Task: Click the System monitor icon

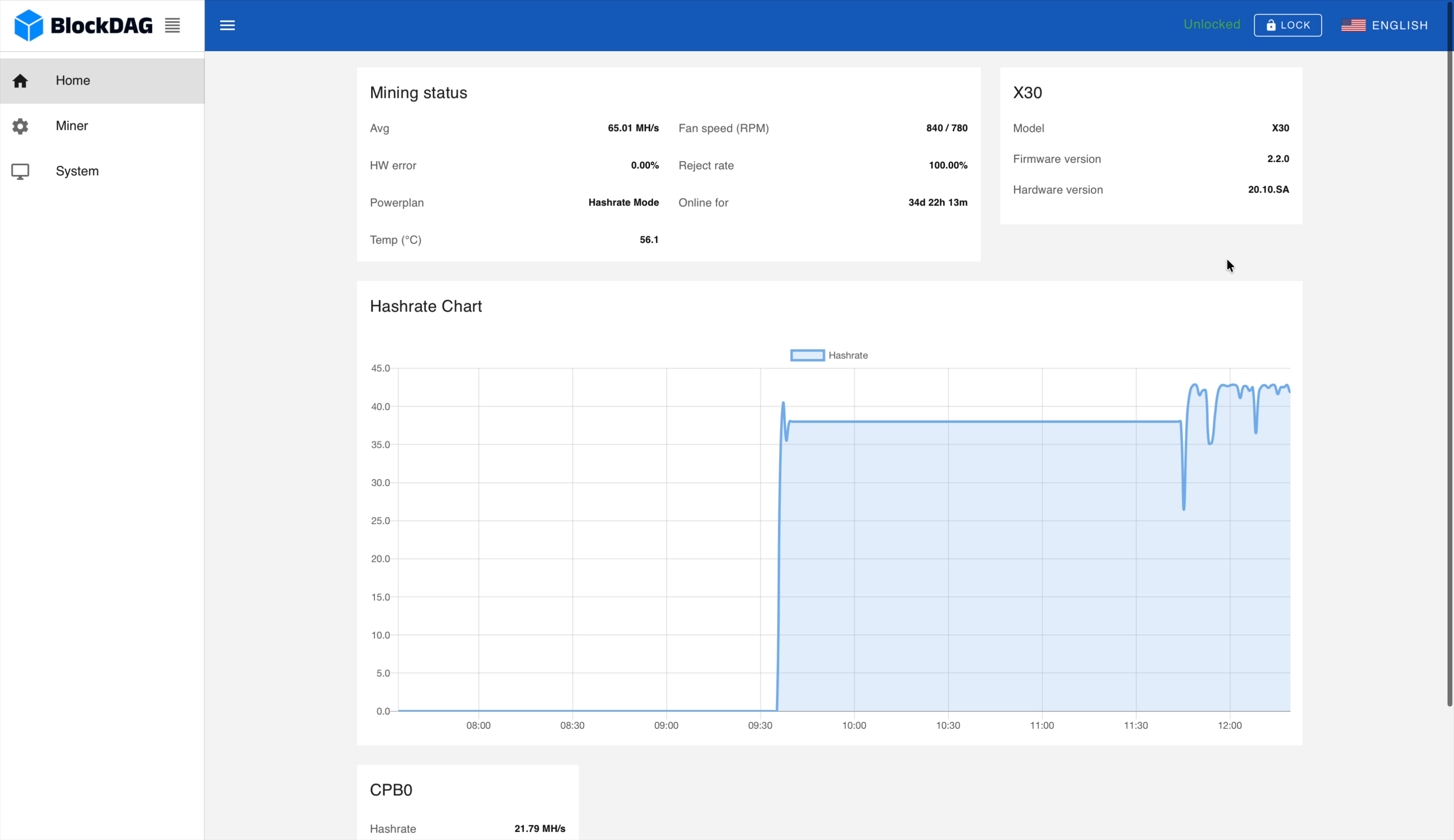Action: point(20,171)
